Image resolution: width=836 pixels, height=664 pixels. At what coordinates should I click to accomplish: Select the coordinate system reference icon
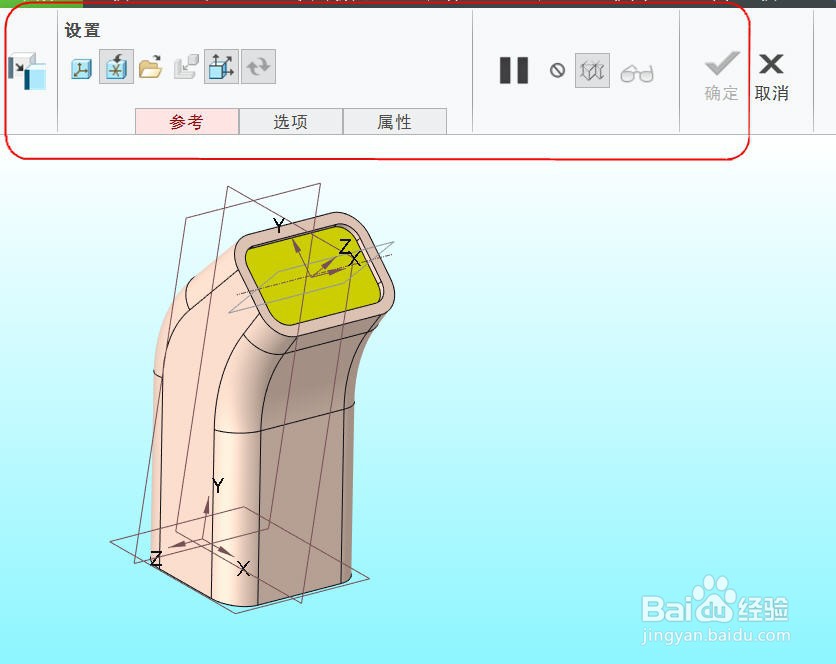click(81, 68)
